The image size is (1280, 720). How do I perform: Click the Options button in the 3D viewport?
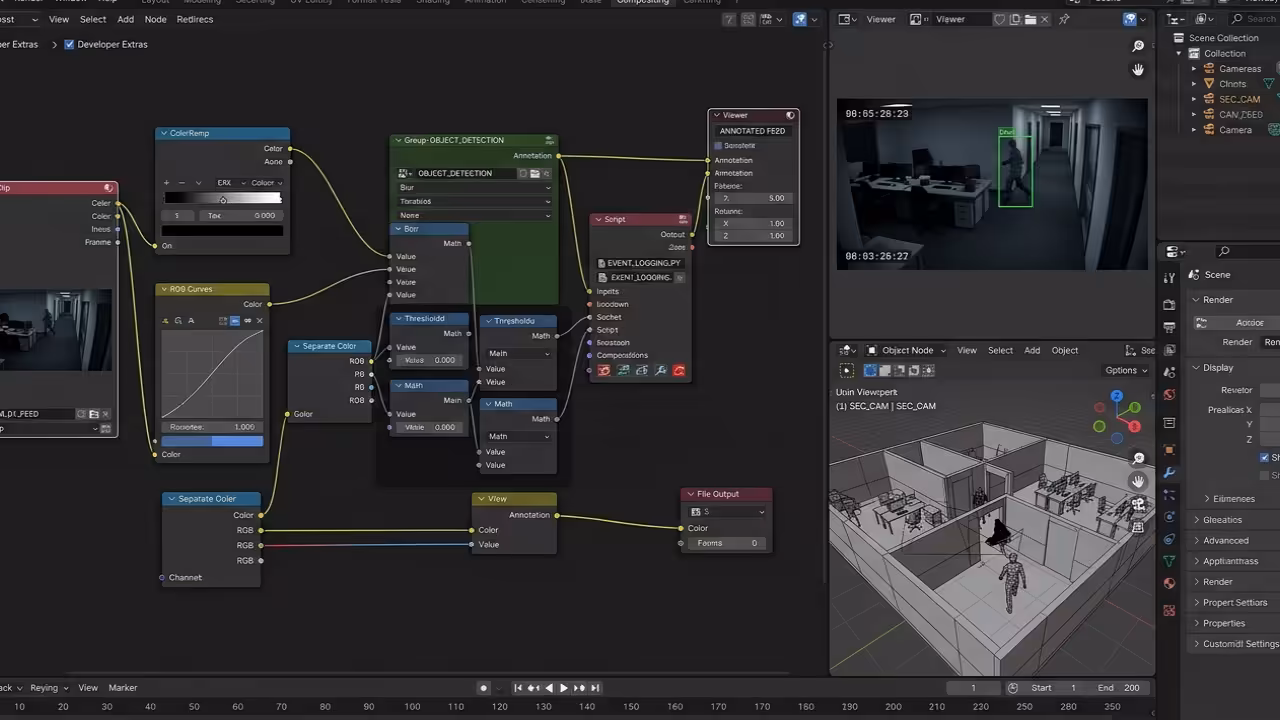1125,370
